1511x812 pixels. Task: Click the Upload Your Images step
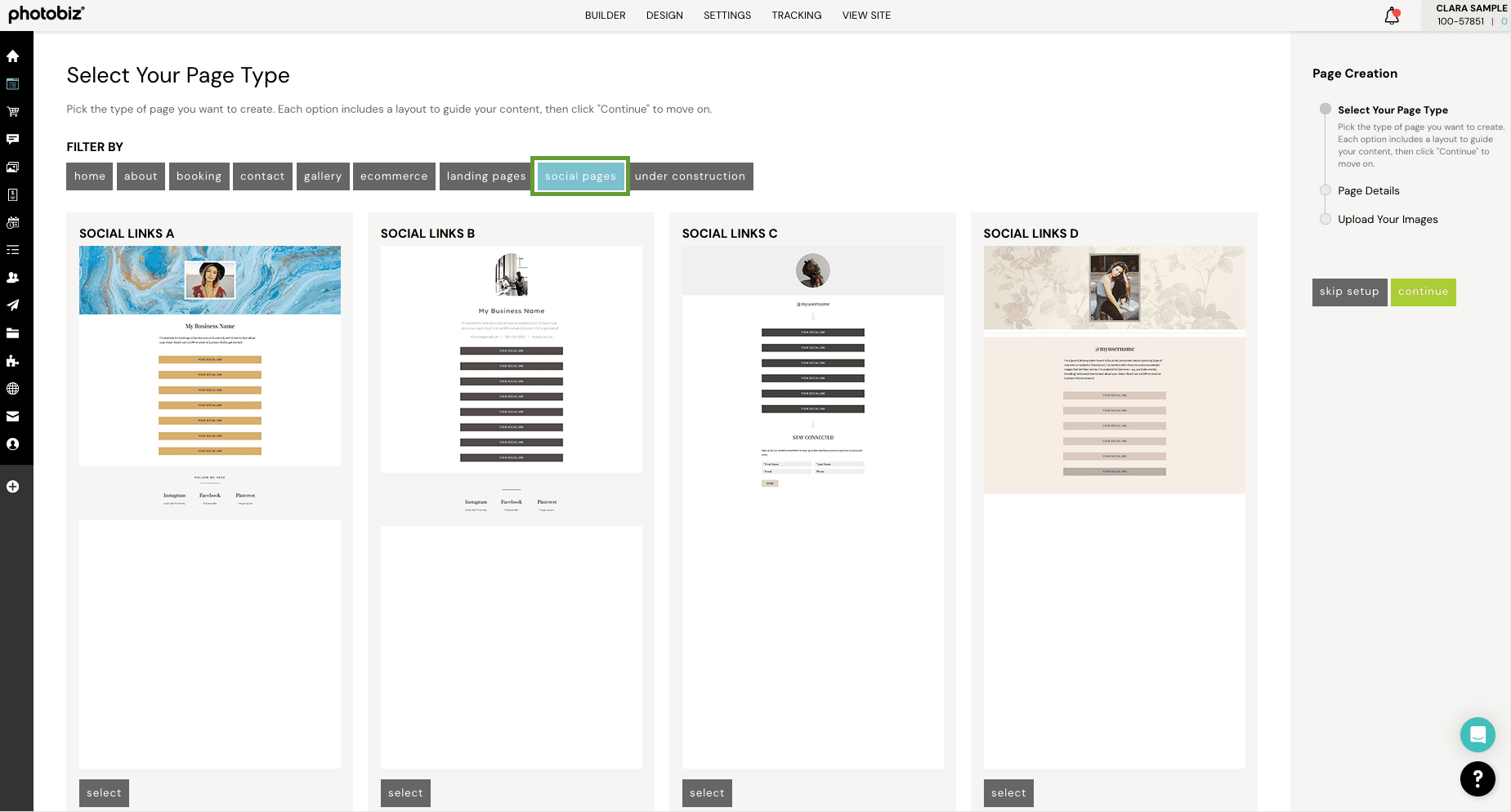tap(1388, 220)
